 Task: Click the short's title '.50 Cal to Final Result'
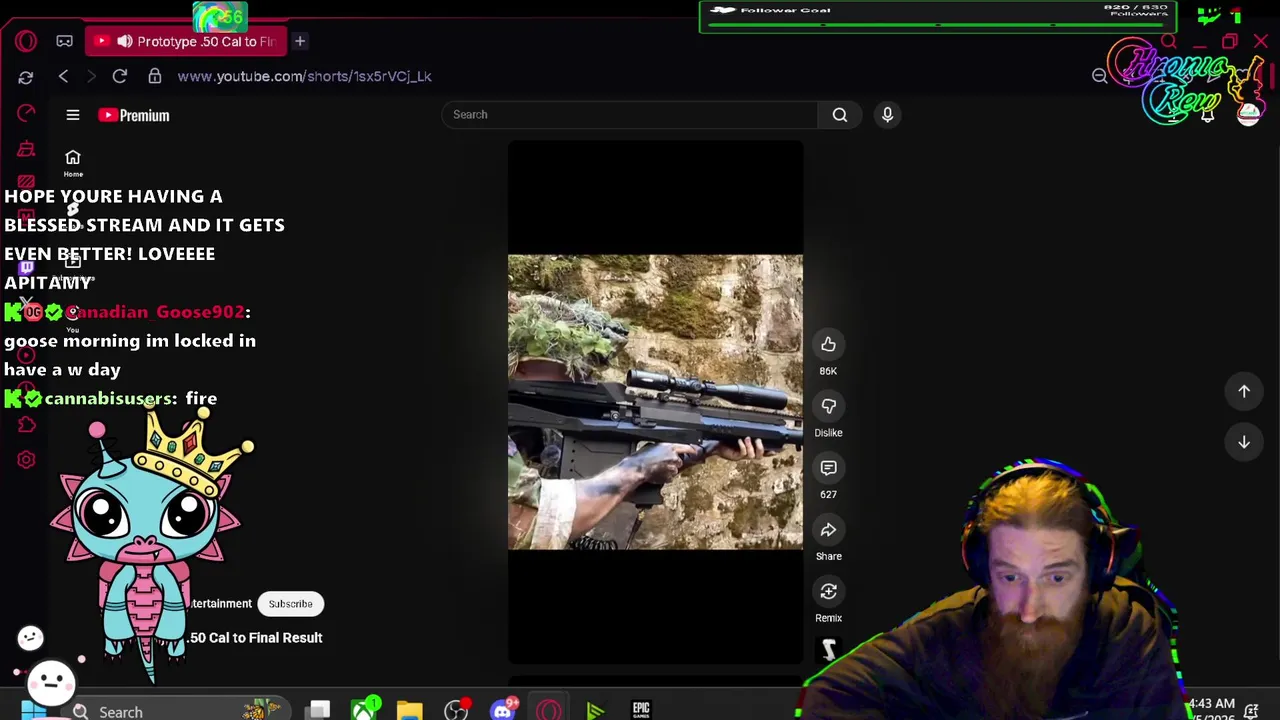[x=255, y=638]
